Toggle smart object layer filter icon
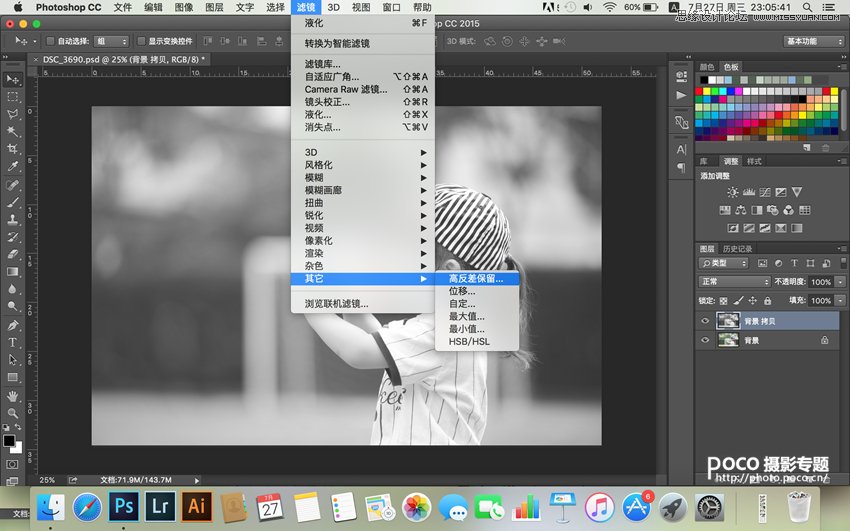The width and height of the screenshot is (850, 531). click(826, 263)
